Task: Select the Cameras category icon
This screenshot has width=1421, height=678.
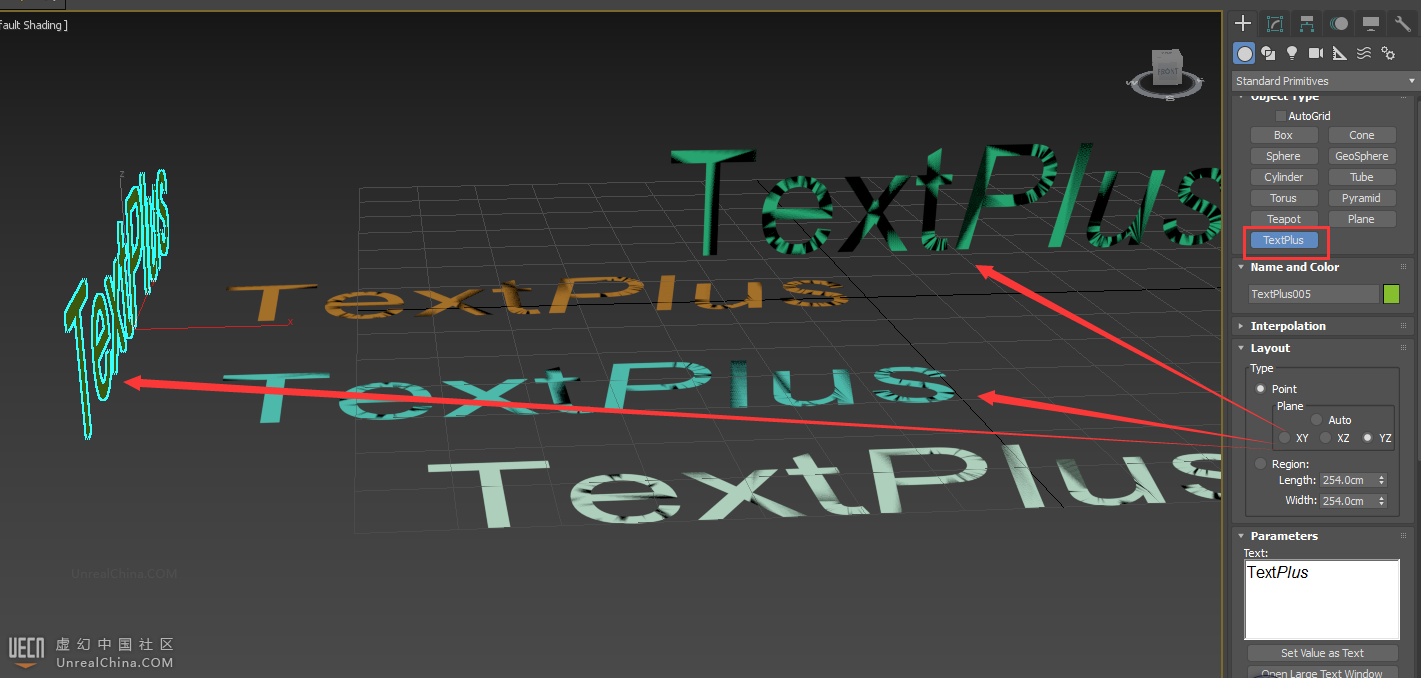Action: 1316,53
